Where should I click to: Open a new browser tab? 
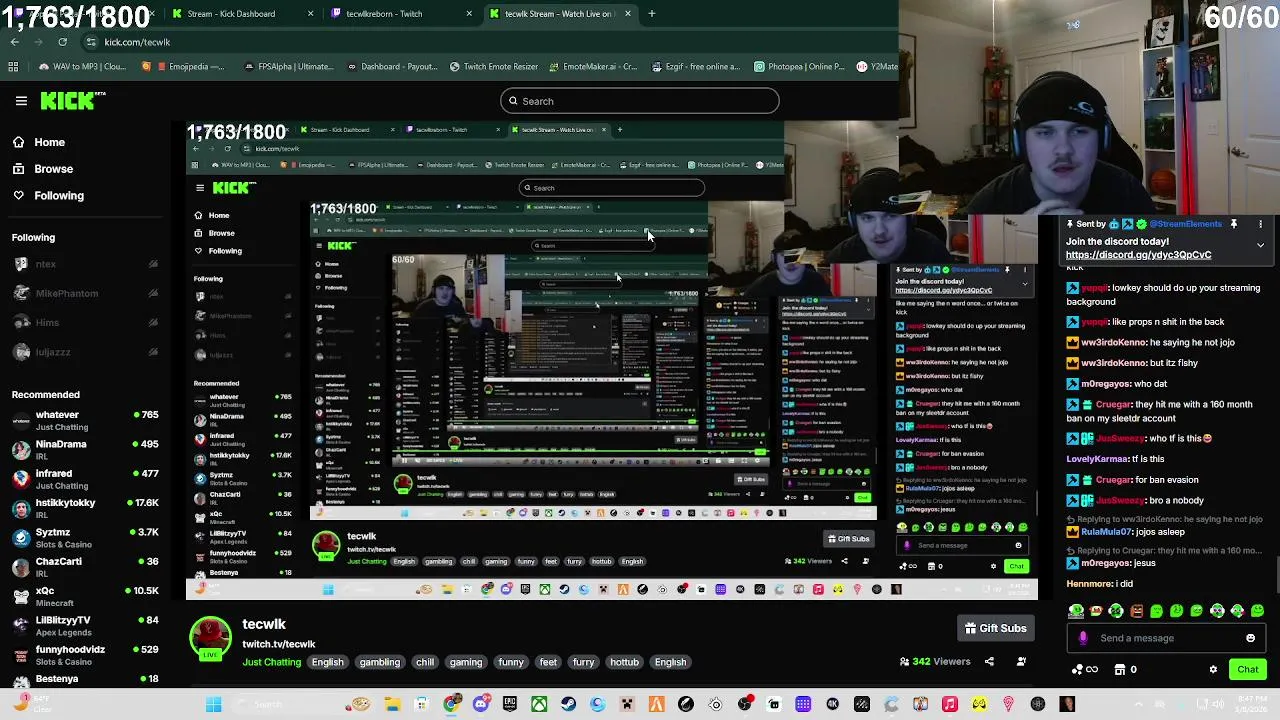tap(652, 14)
